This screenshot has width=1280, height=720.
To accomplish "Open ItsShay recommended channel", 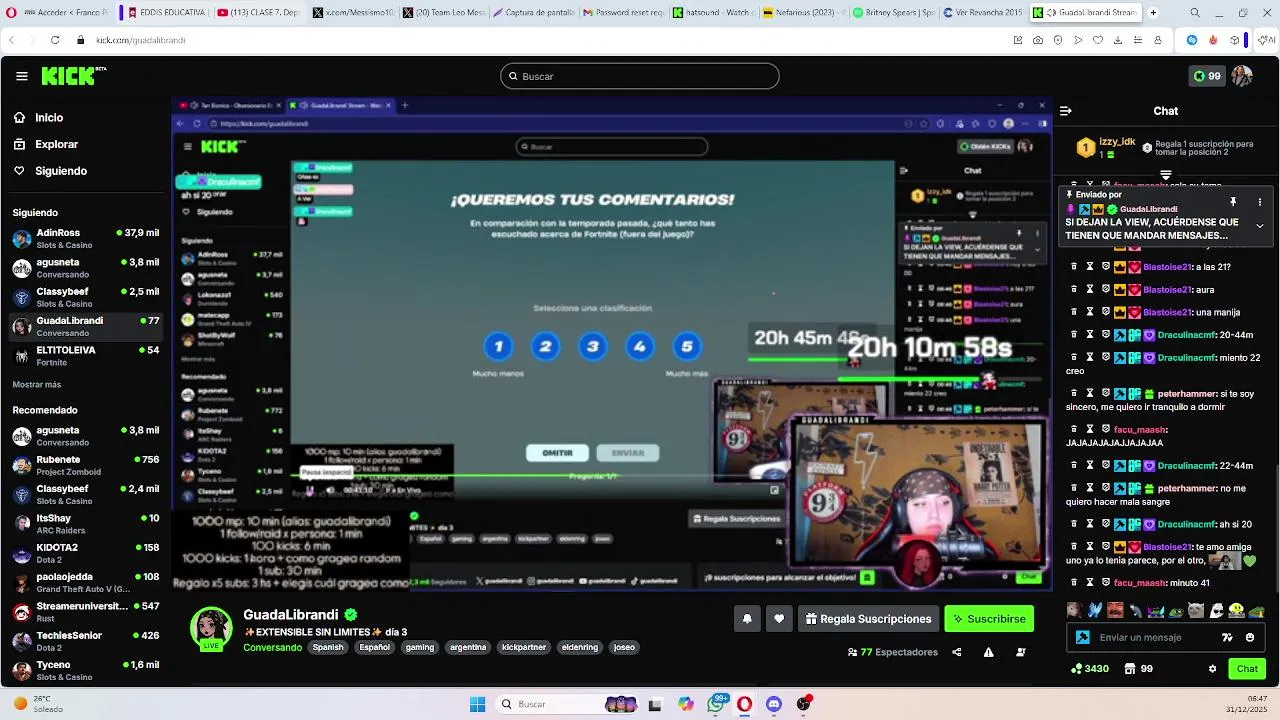I will click(86, 524).
